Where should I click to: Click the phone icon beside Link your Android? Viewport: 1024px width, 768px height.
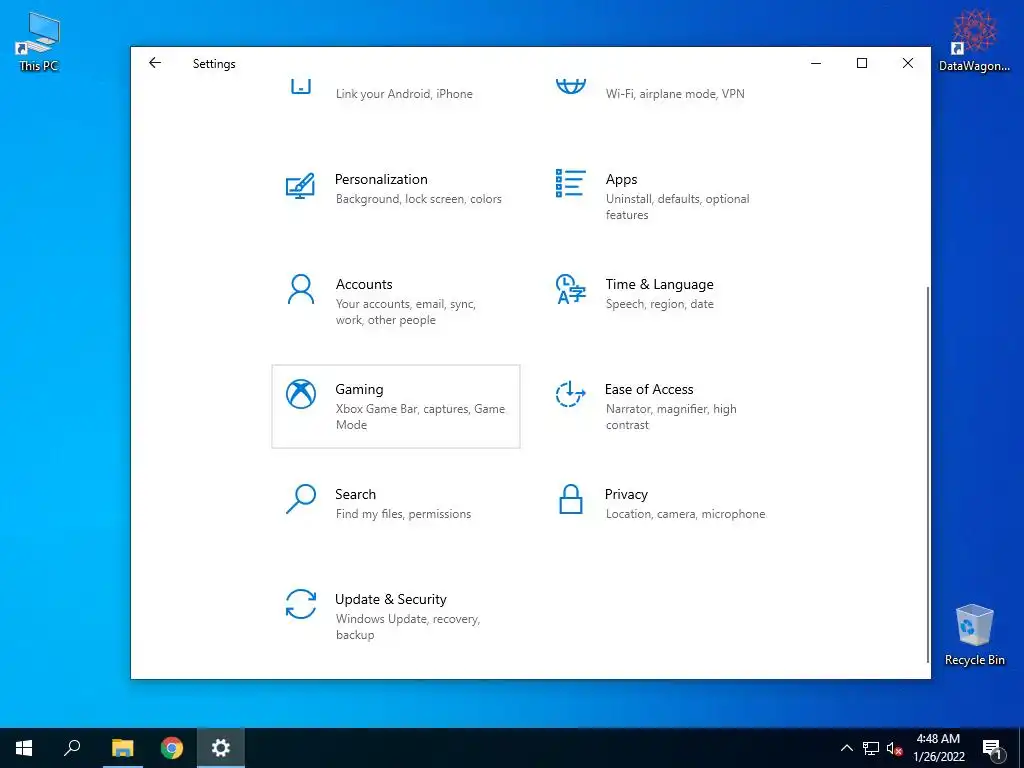(300, 86)
